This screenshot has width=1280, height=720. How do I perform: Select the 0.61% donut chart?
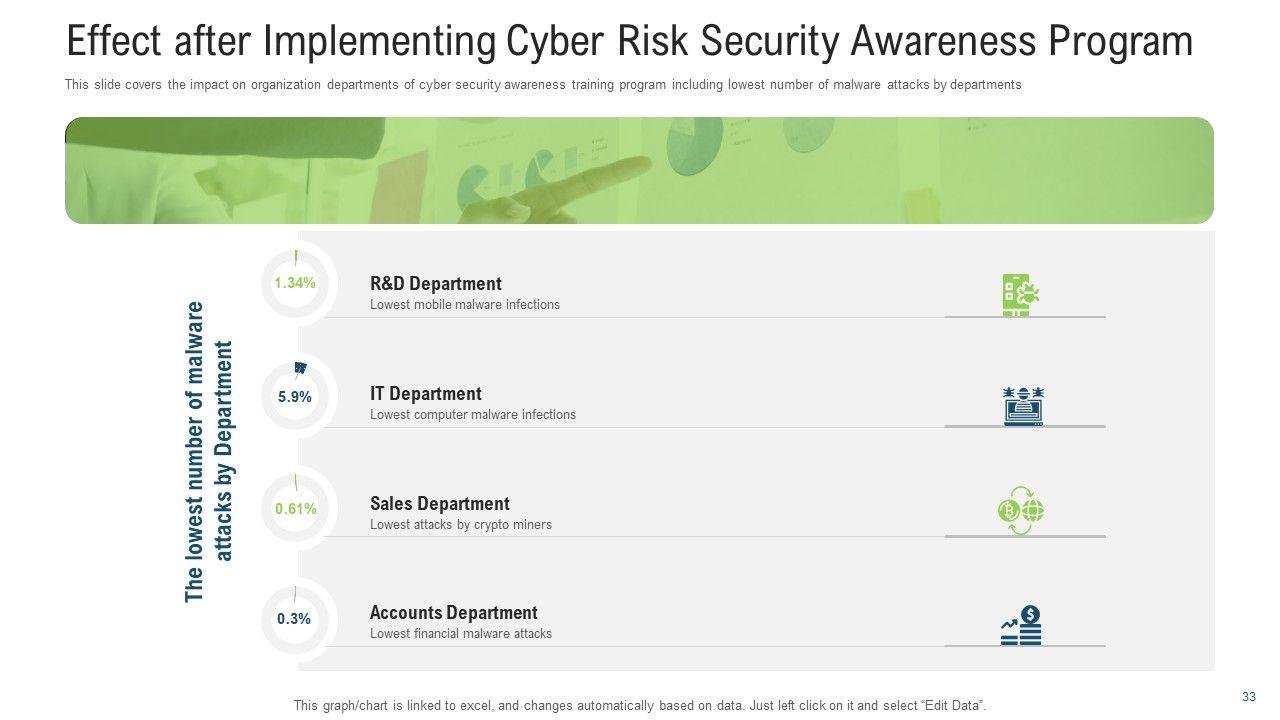[x=295, y=509]
